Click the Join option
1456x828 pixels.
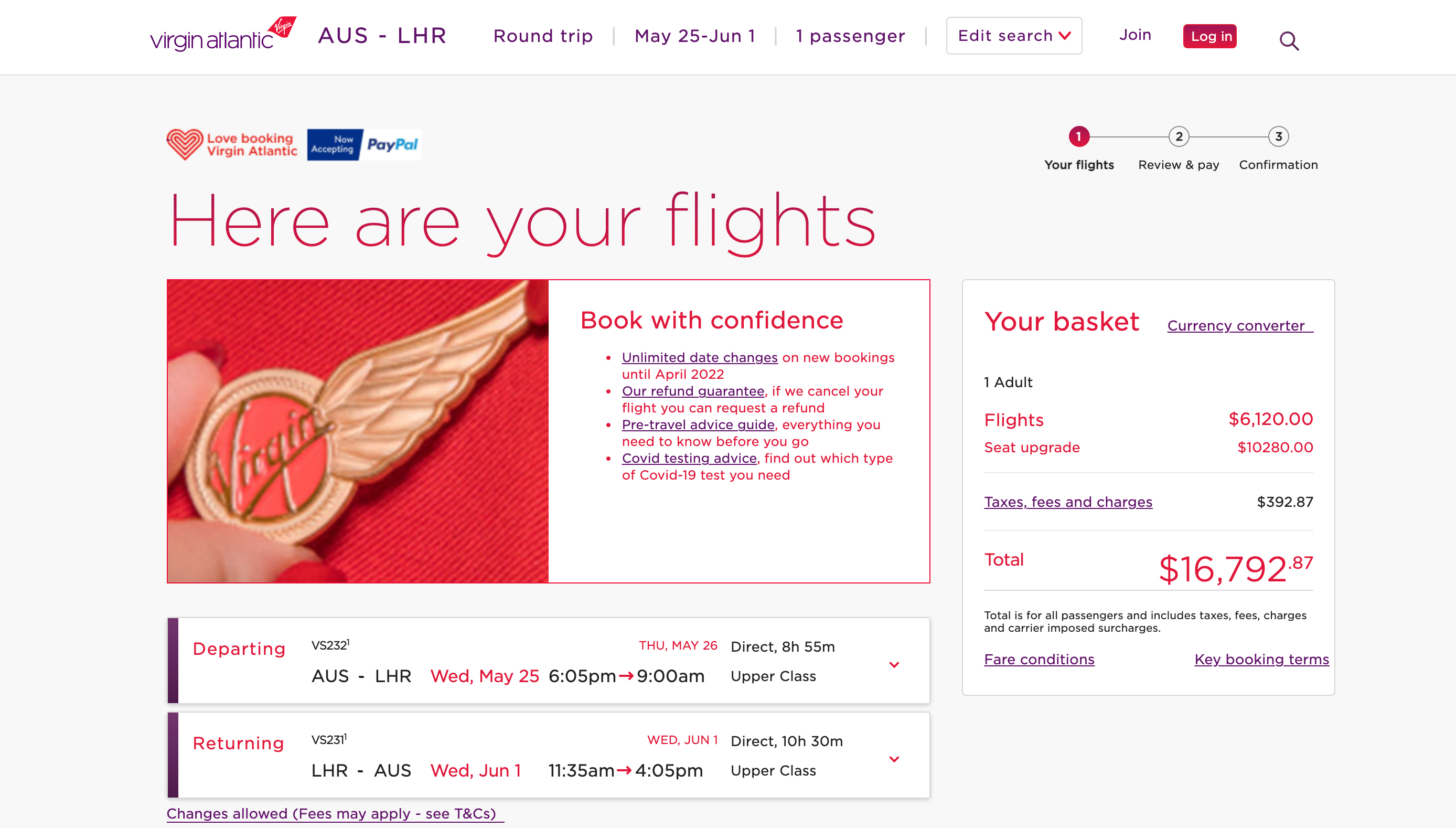[1135, 35]
